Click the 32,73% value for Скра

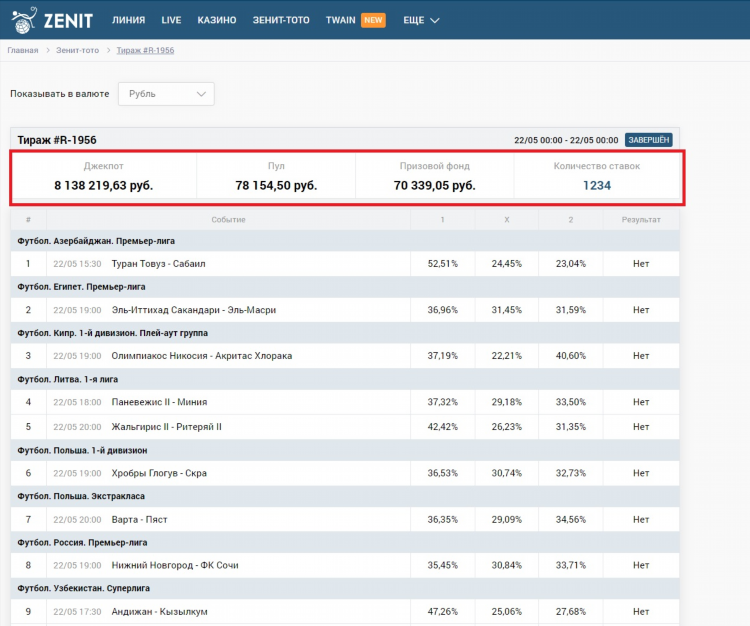tap(571, 473)
